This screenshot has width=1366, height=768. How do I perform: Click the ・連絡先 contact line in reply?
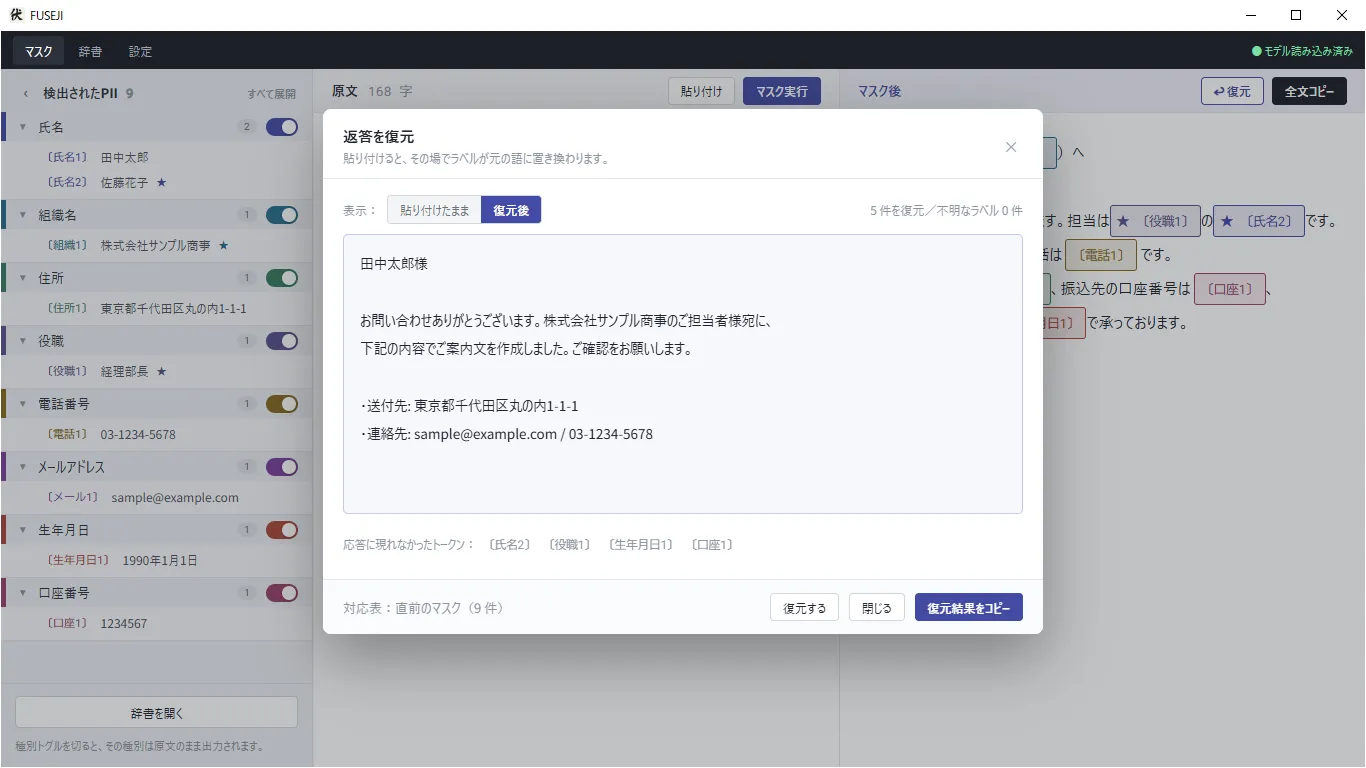(x=506, y=434)
